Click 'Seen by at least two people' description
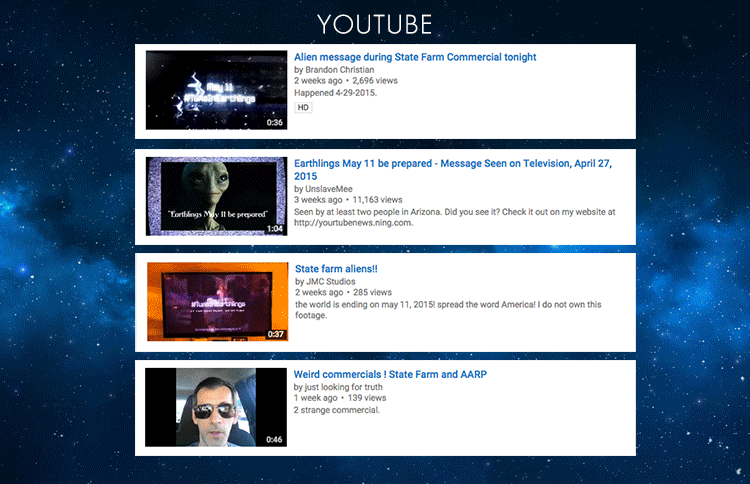Viewport: 750px width, 484px height. pyautogui.click(x=454, y=217)
